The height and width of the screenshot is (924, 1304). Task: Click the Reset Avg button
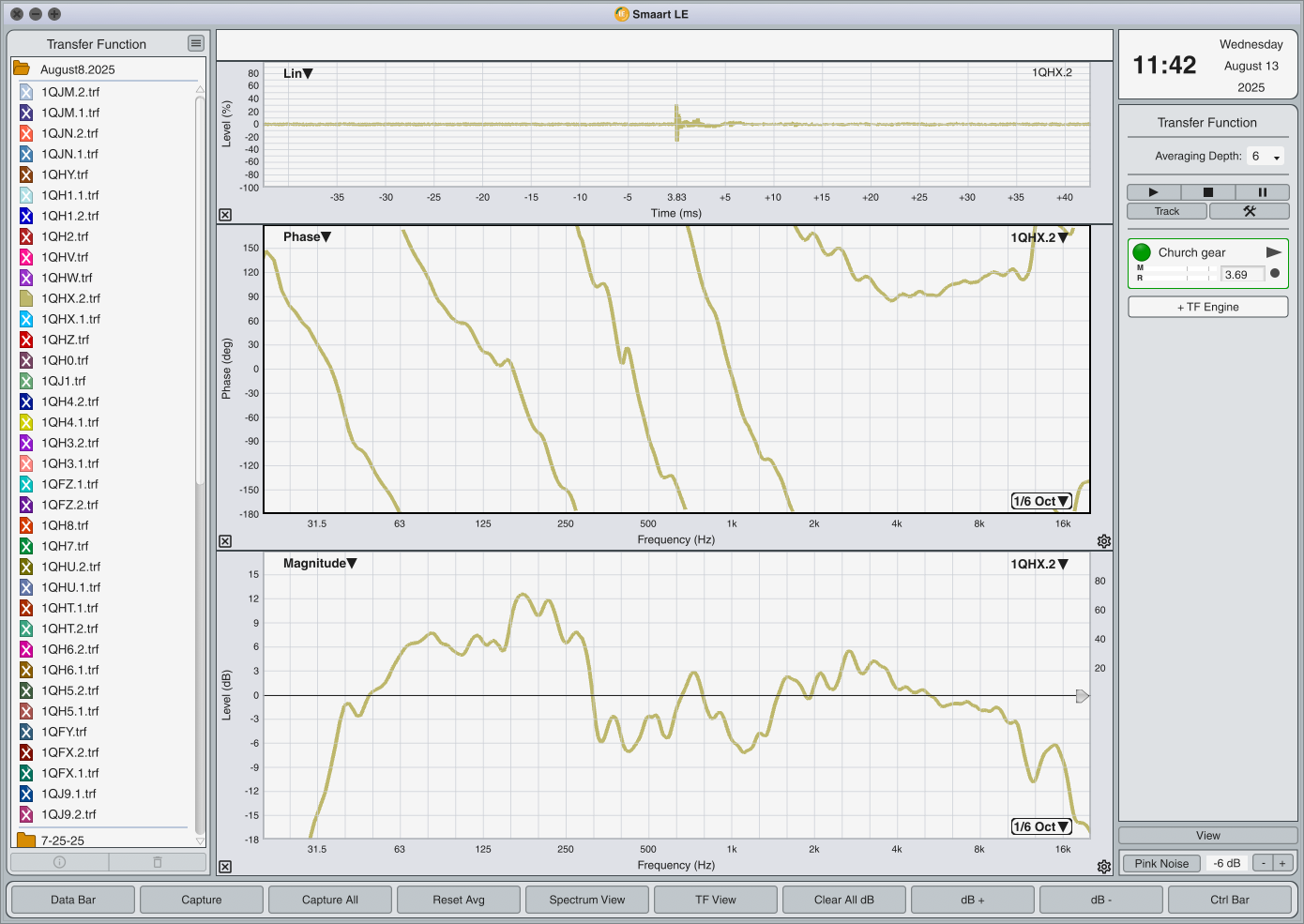[x=459, y=900]
